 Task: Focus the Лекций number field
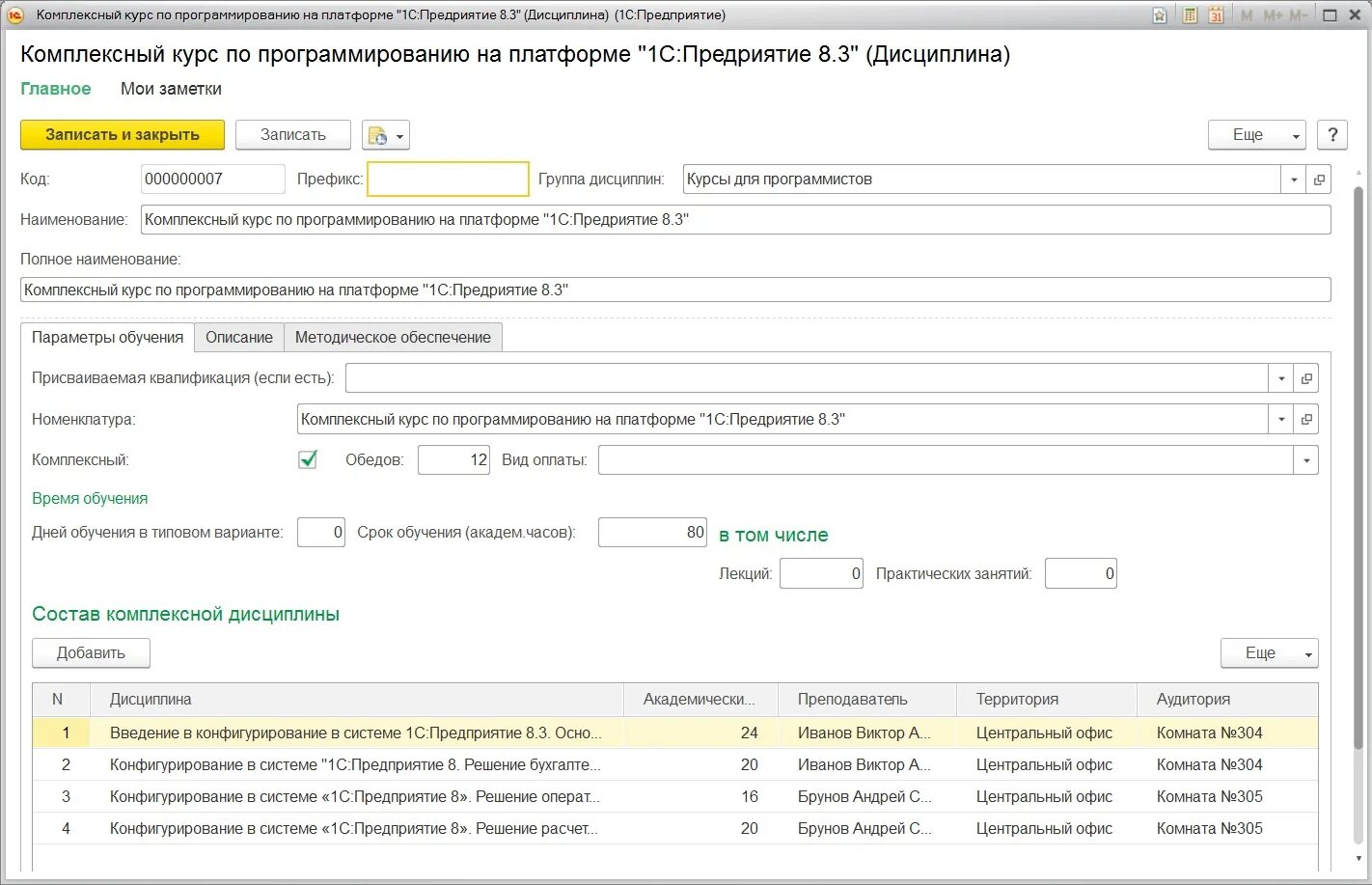tap(821, 574)
